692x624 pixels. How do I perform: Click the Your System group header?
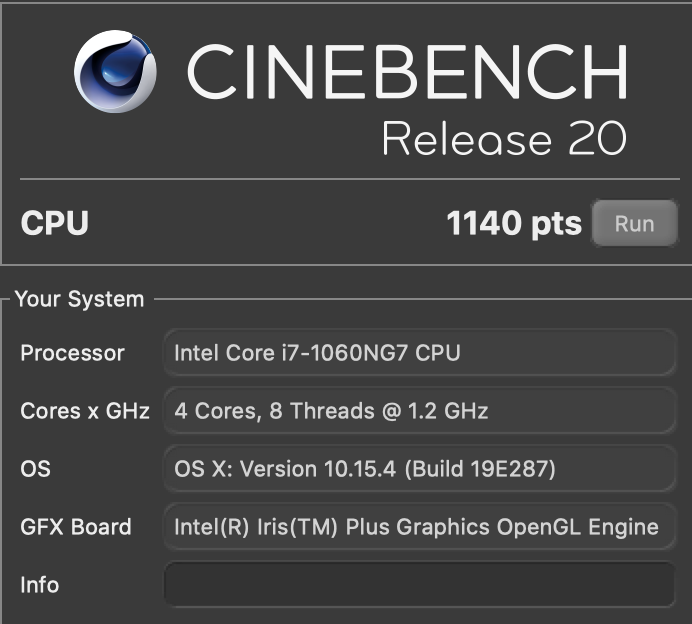79,299
